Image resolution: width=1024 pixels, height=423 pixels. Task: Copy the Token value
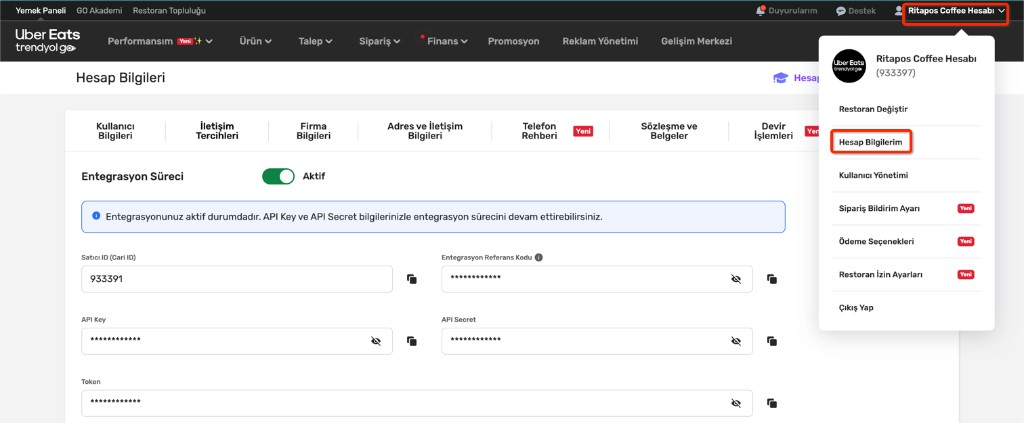click(772, 403)
